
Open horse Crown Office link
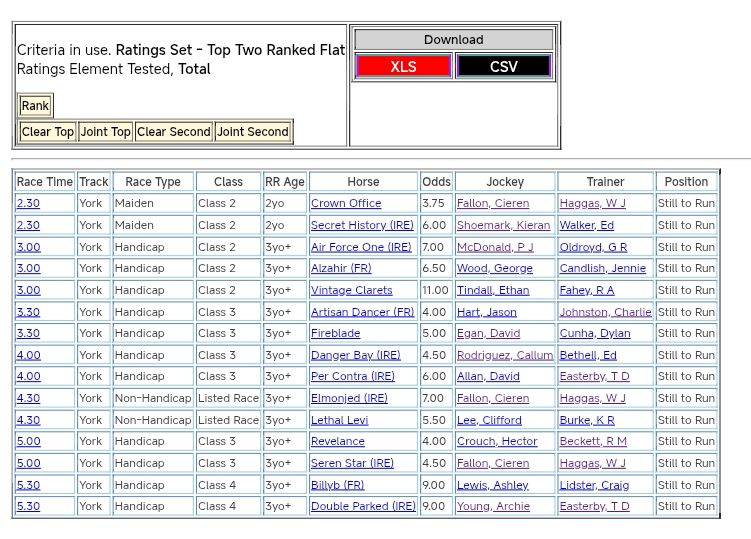click(346, 204)
